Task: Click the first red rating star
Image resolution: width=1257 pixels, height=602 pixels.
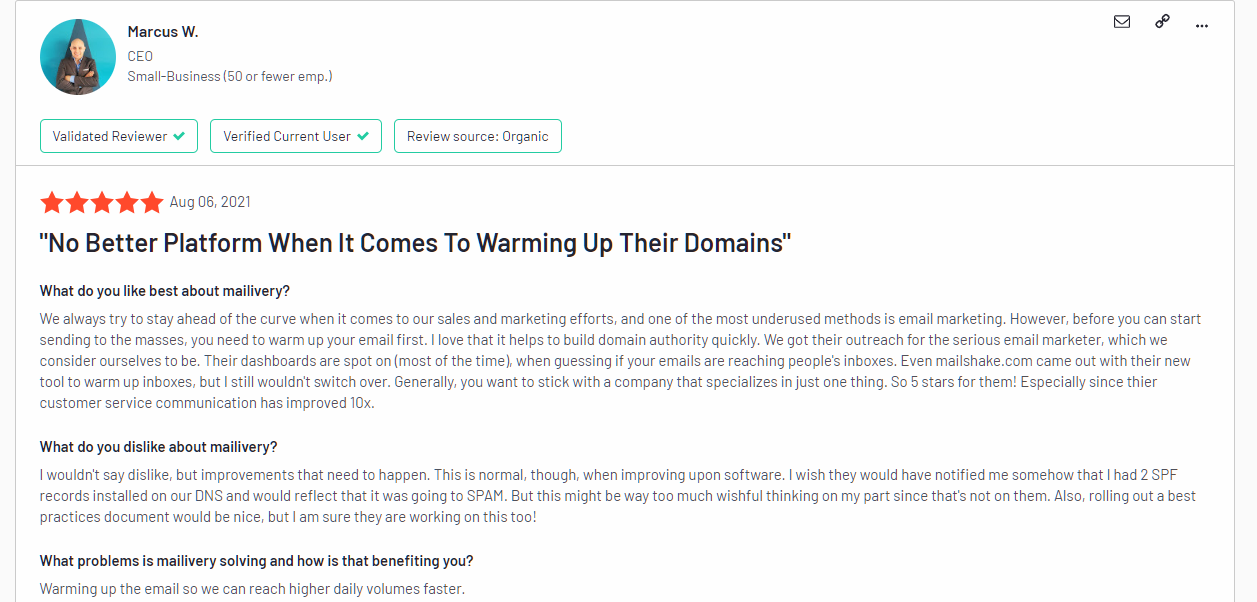Action: [52, 203]
